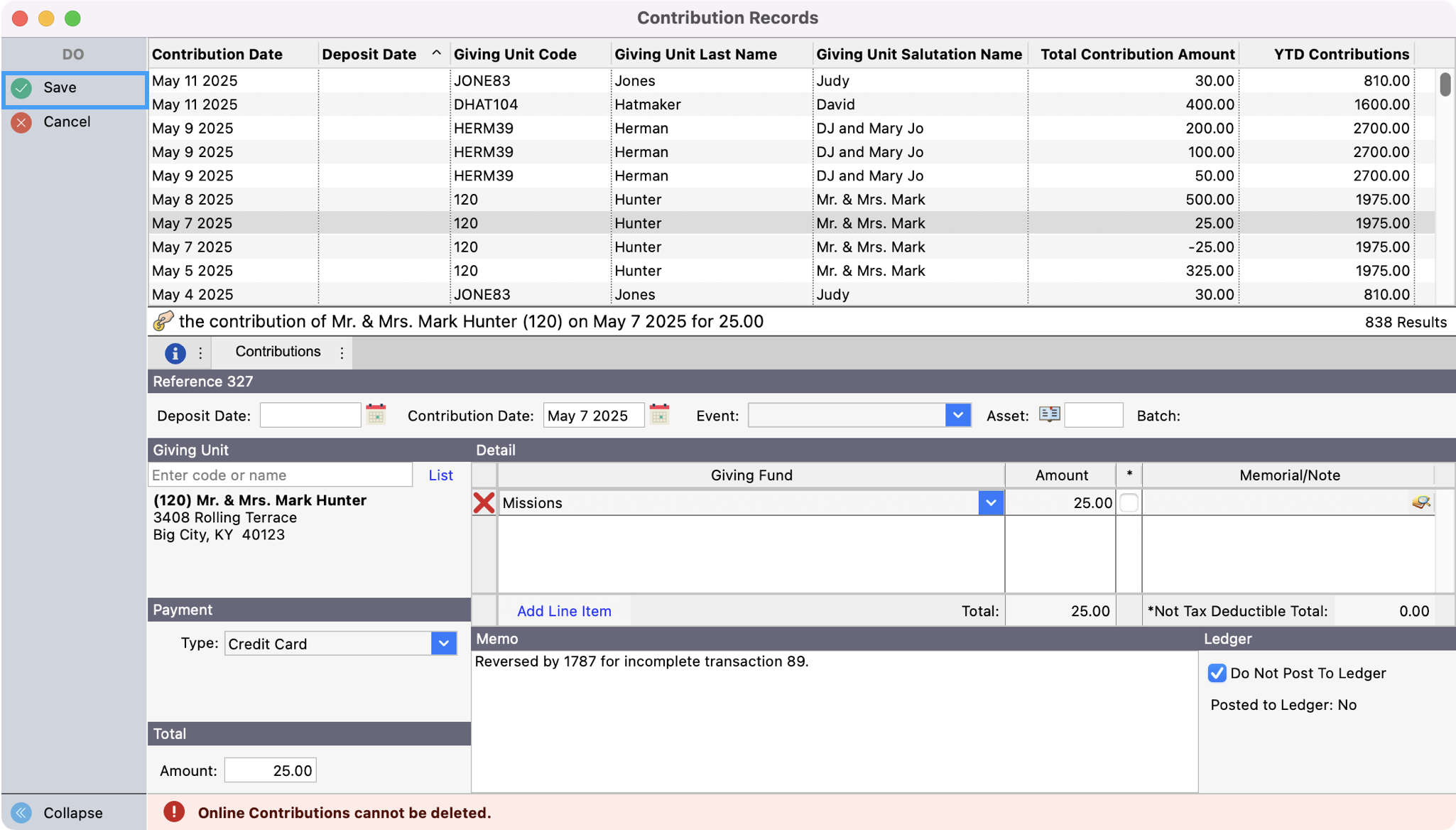Click Add Line Item
The height and width of the screenshot is (830, 1456).
tap(564, 610)
